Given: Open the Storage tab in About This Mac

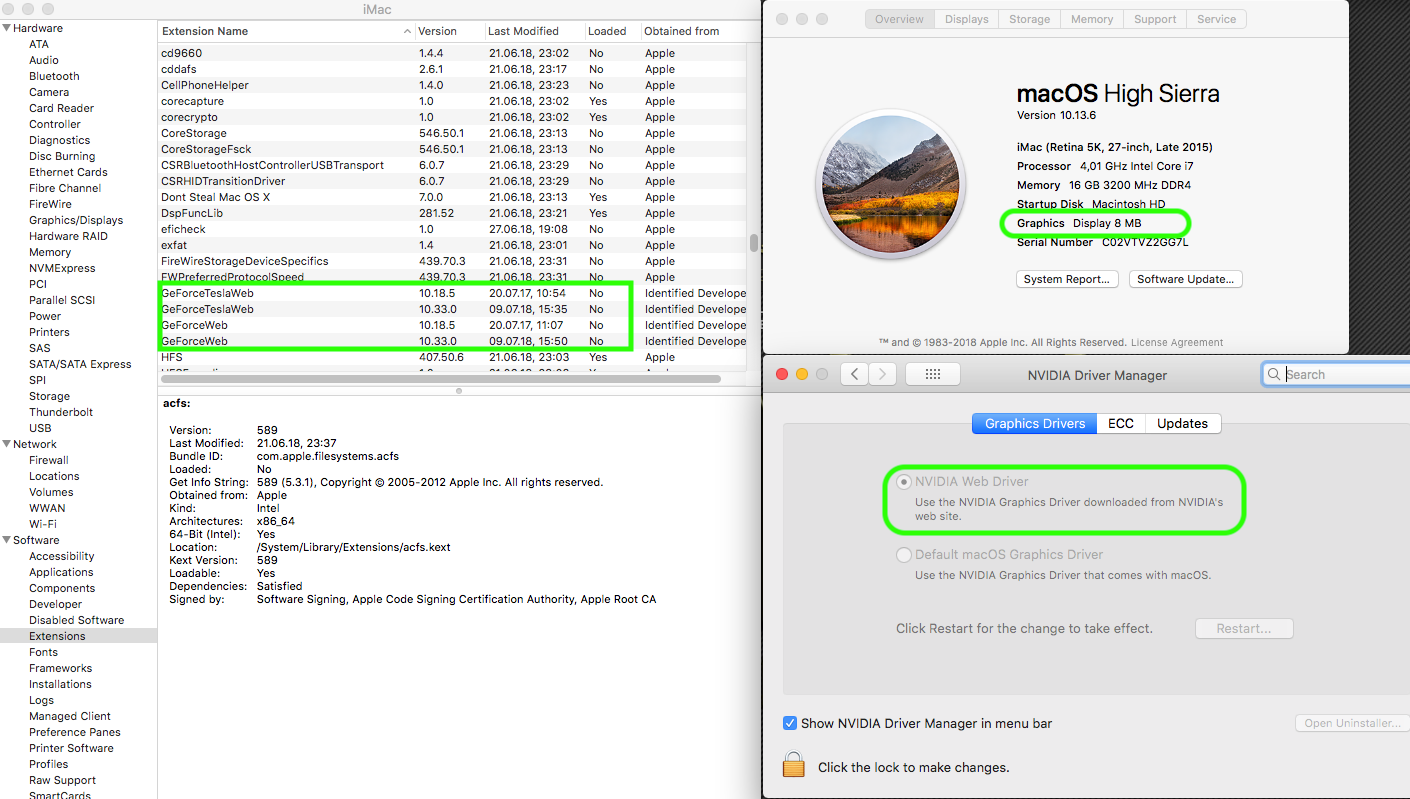Looking at the screenshot, I should coord(1029,19).
